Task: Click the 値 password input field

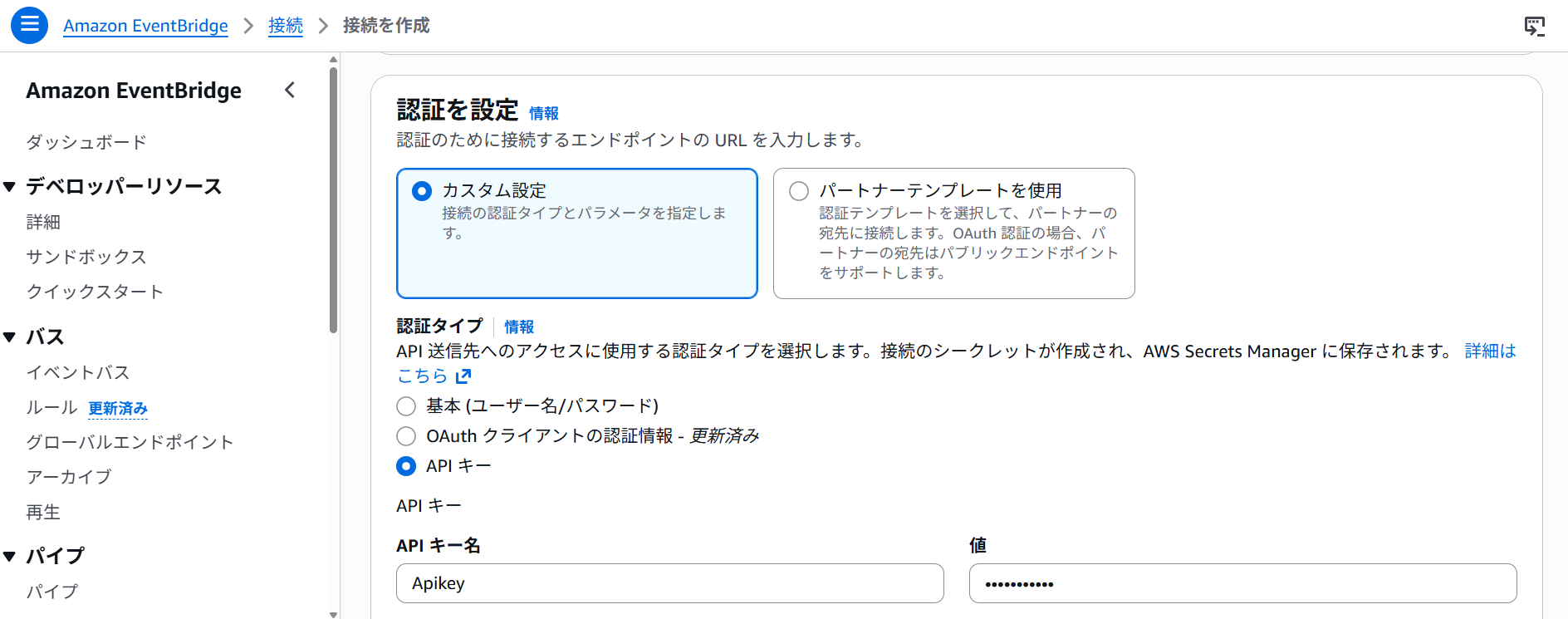Action: click(x=1242, y=583)
